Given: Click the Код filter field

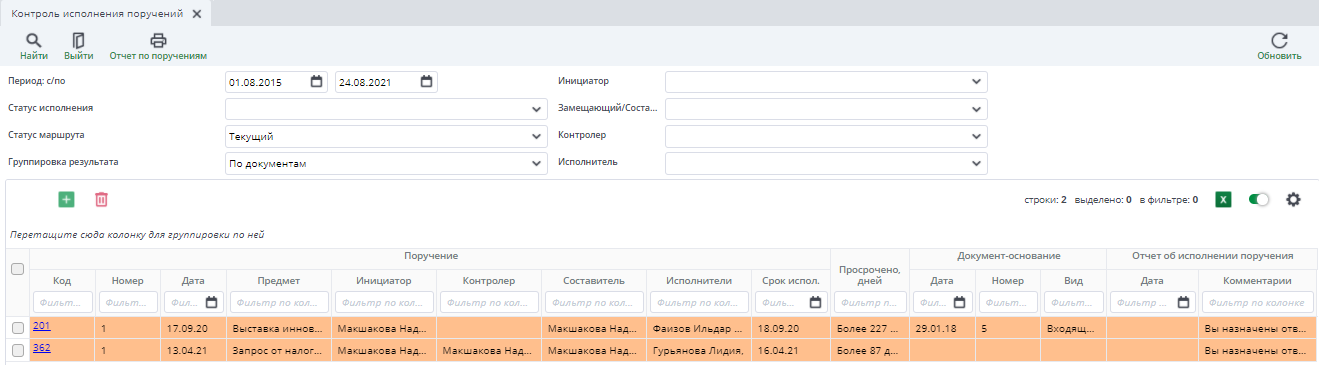Looking at the screenshot, I should pyautogui.click(x=63, y=302).
